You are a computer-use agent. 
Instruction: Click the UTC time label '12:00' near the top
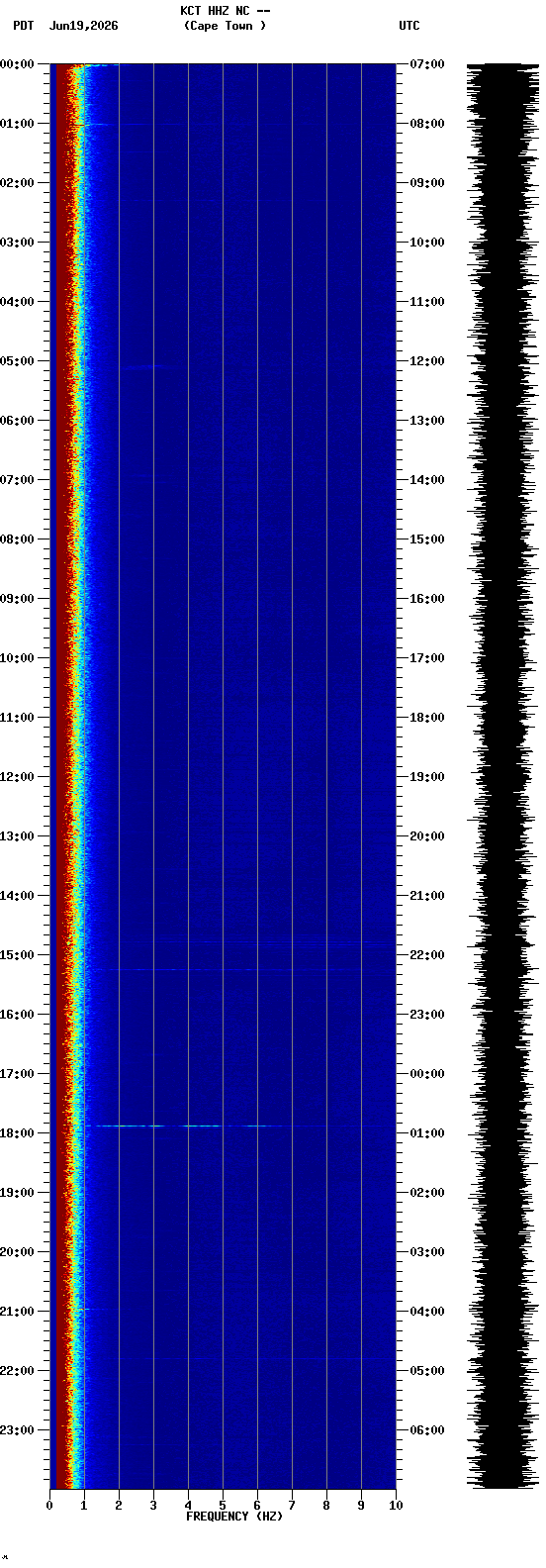(x=426, y=361)
